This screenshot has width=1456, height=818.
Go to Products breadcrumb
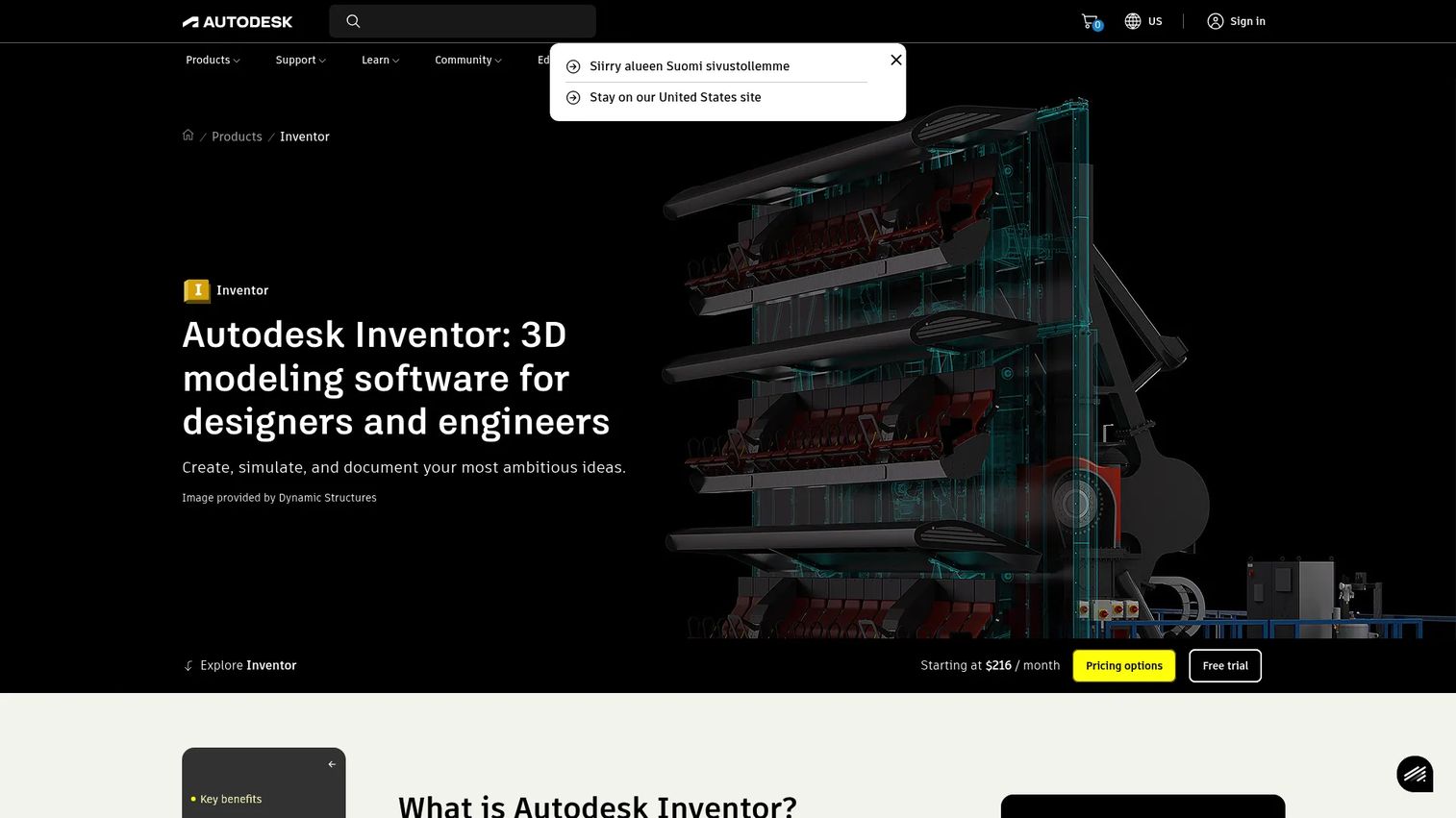coord(237,136)
